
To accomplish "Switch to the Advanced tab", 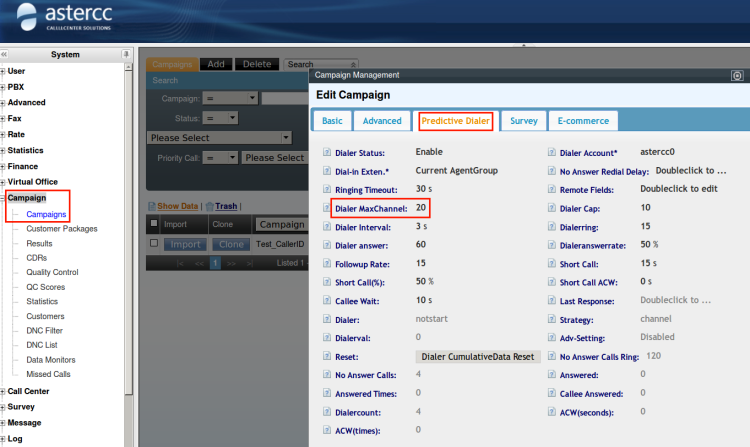I will point(381,121).
